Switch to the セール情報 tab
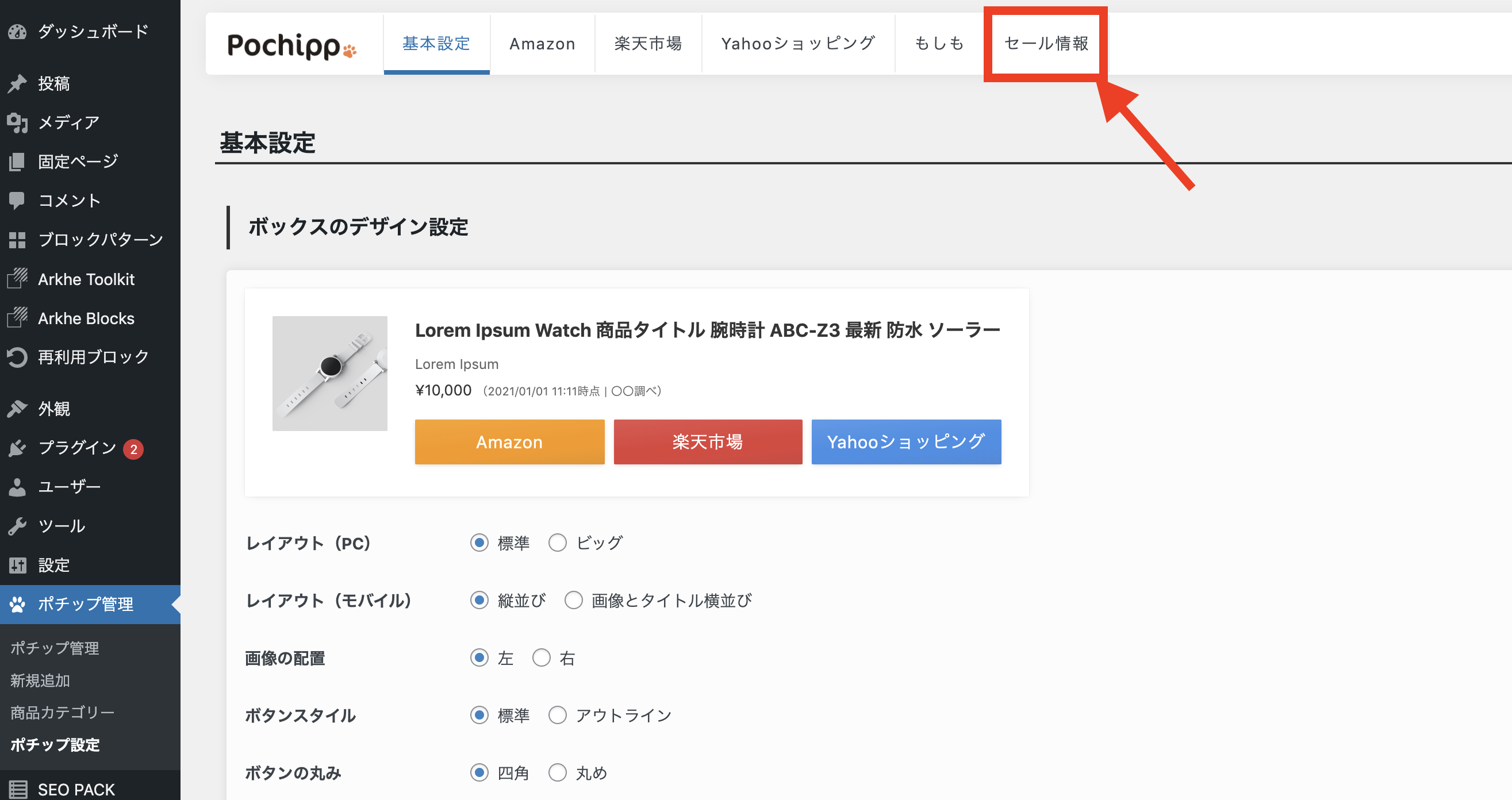Screen dimensions: 1512x800 pos(1046,44)
